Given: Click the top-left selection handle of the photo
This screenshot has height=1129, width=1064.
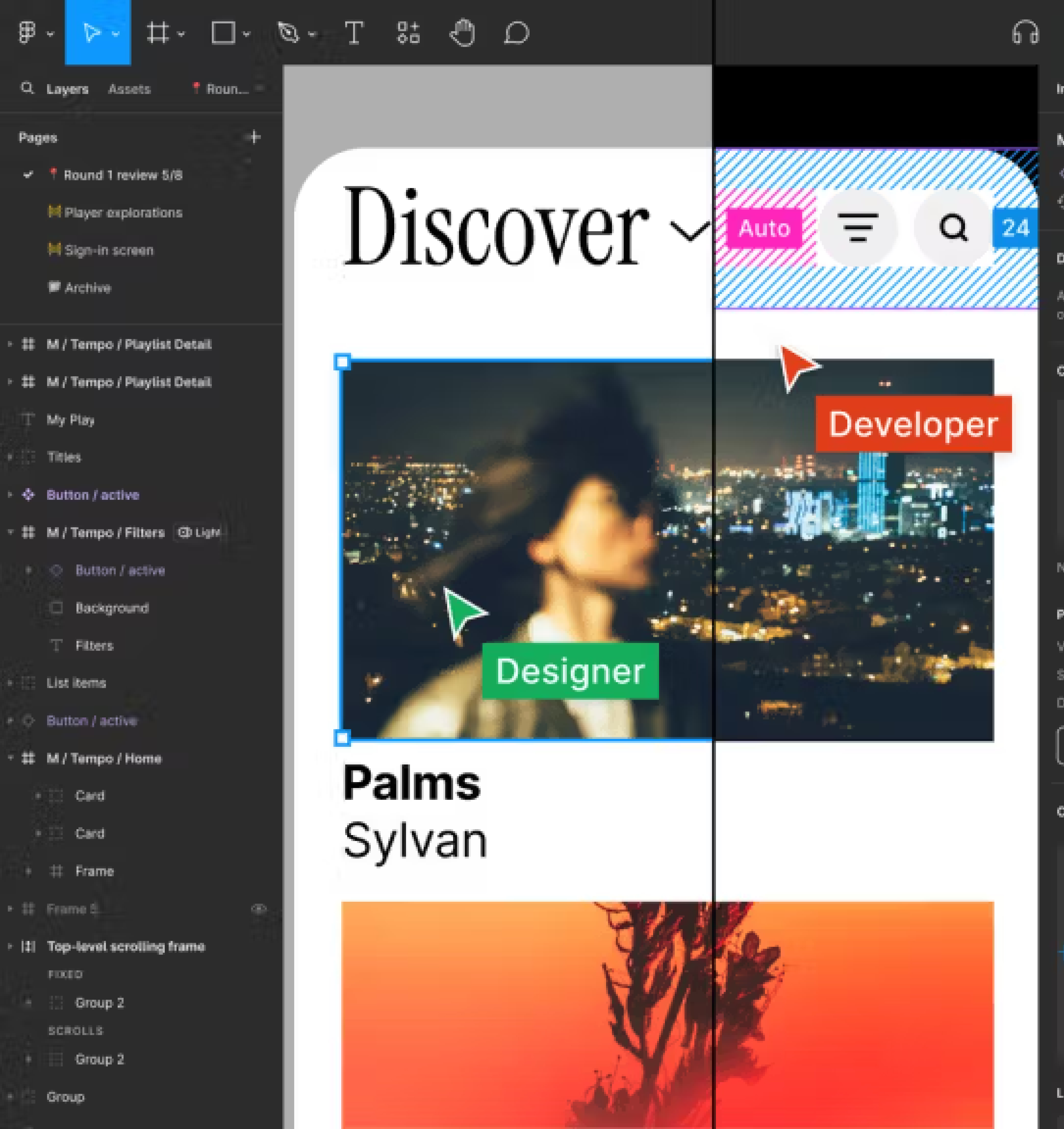Looking at the screenshot, I should click(342, 362).
